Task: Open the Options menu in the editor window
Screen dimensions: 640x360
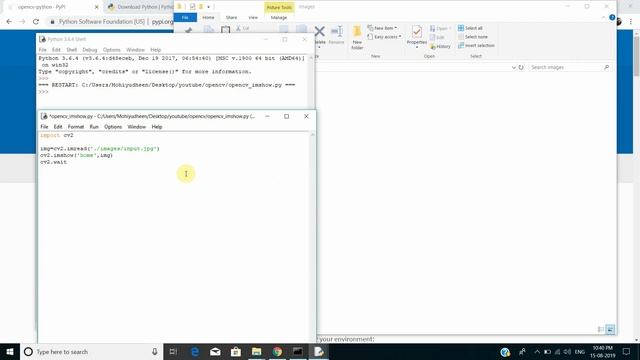Action: pos(113,127)
